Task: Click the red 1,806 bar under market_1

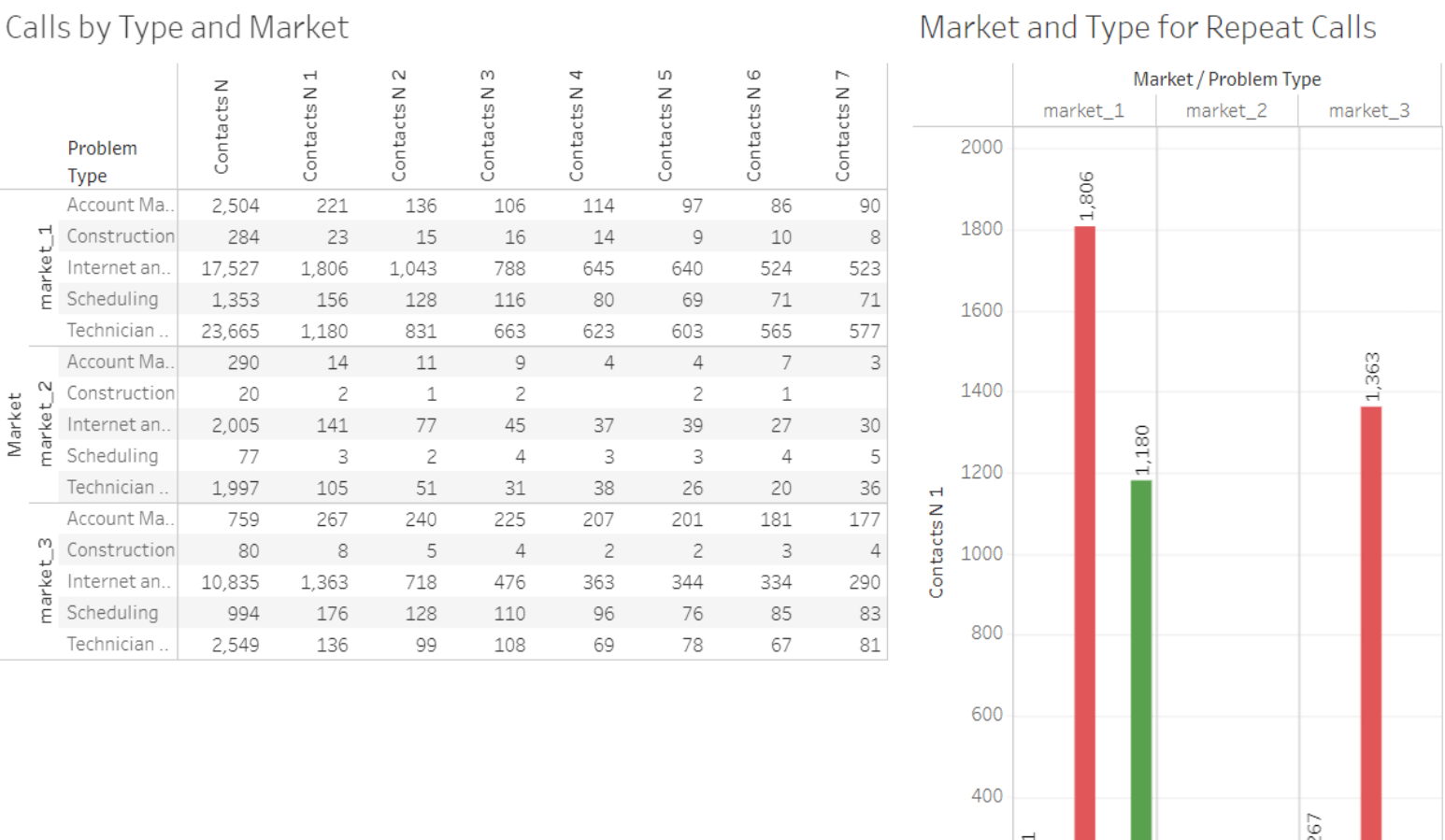Action: click(1084, 533)
